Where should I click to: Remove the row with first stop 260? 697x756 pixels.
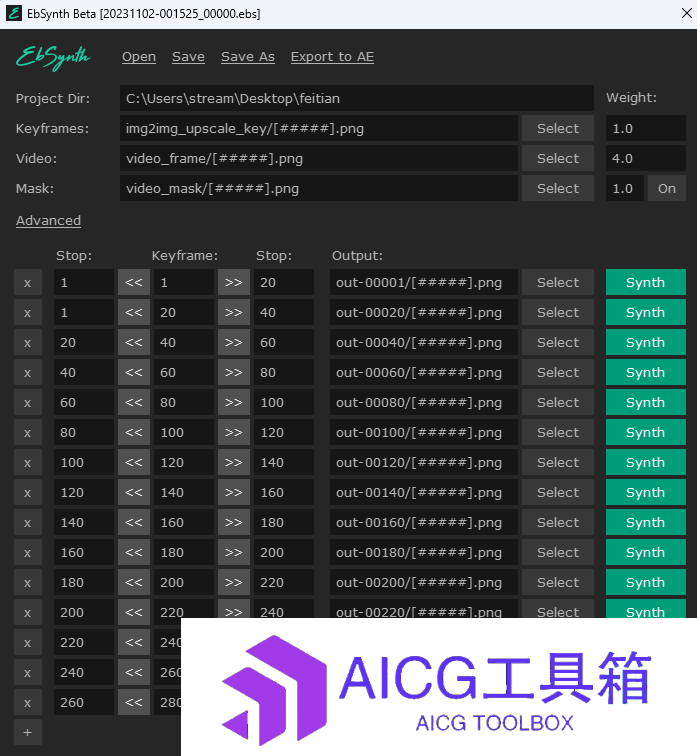click(27, 702)
